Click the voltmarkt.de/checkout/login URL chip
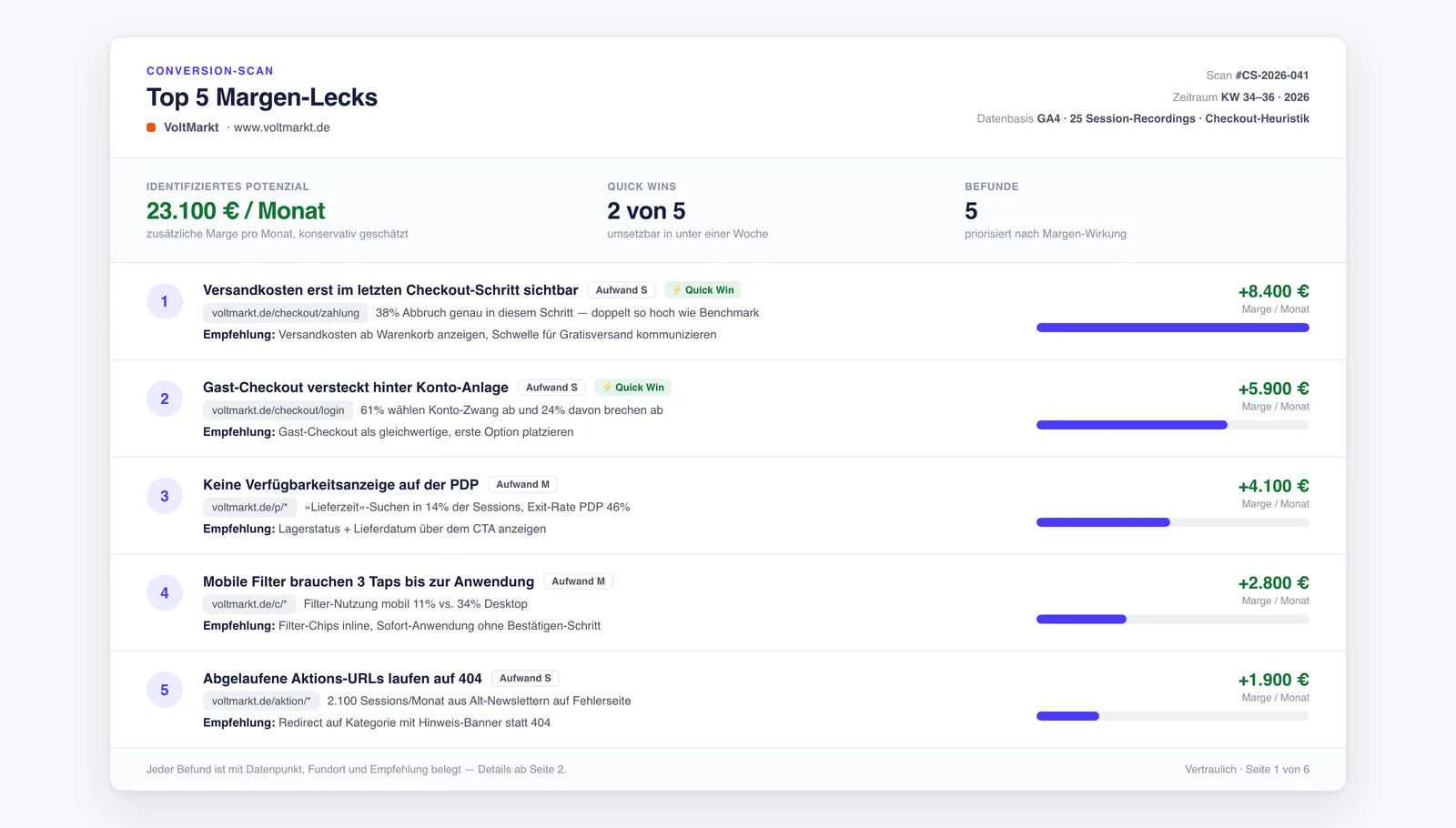 [278, 410]
